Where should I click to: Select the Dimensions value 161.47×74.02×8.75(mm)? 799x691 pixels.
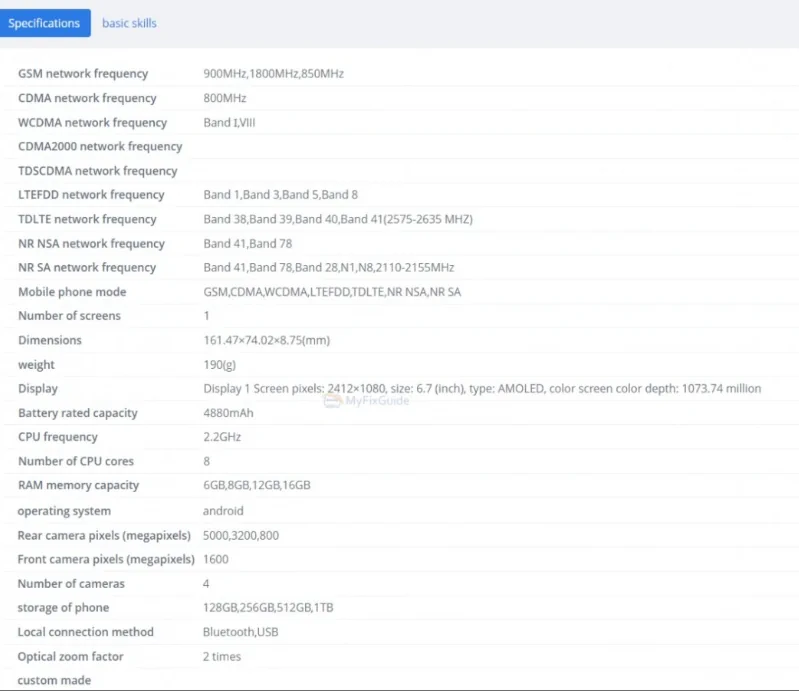point(267,340)
